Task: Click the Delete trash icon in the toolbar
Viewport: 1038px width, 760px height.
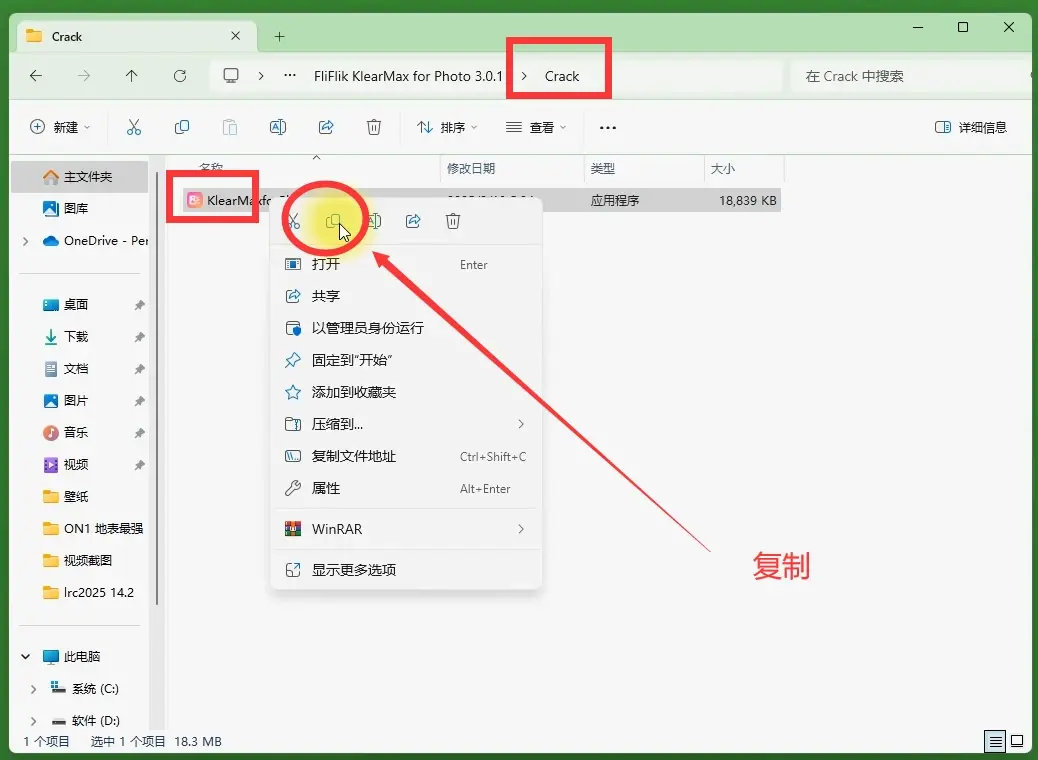Action: click(374, 127)
